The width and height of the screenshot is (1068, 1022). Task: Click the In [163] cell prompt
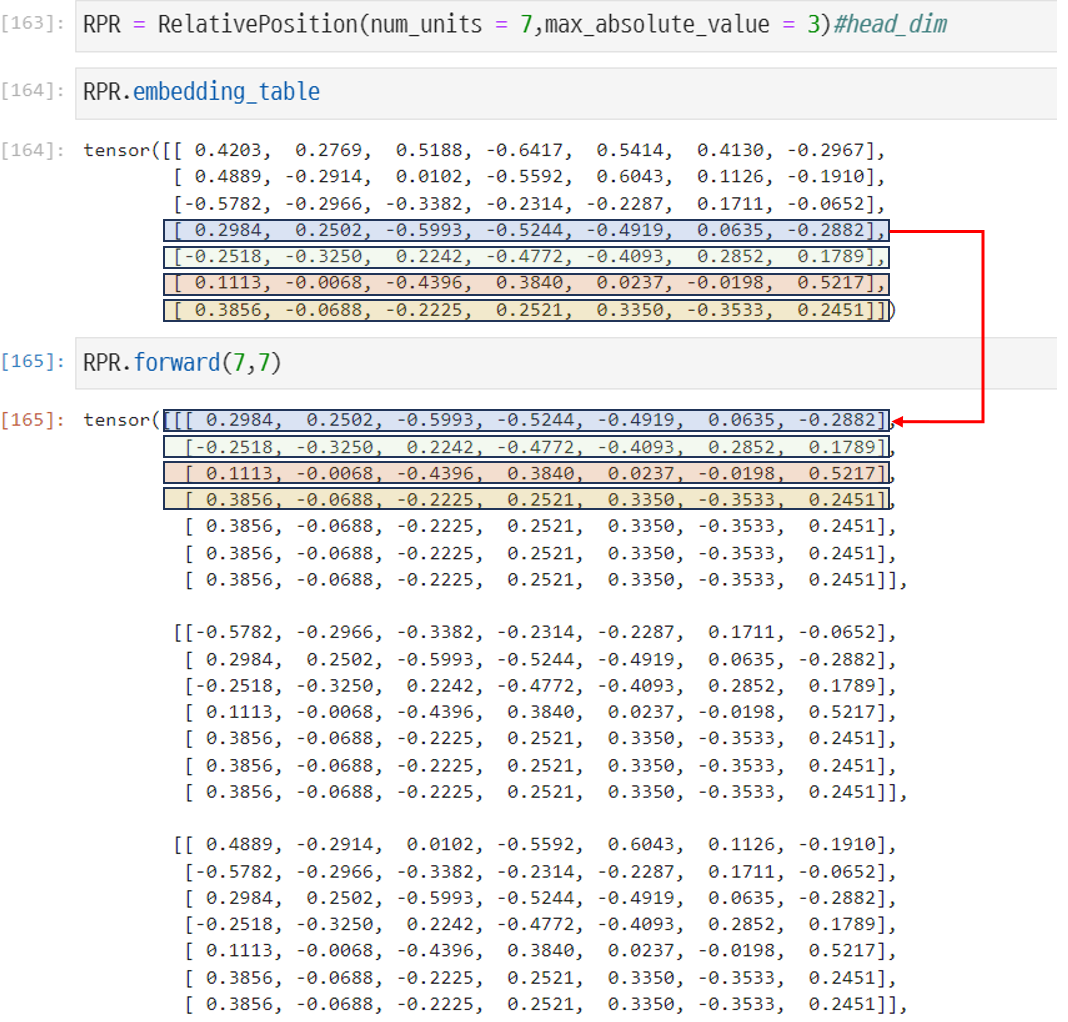coord(33,22)
